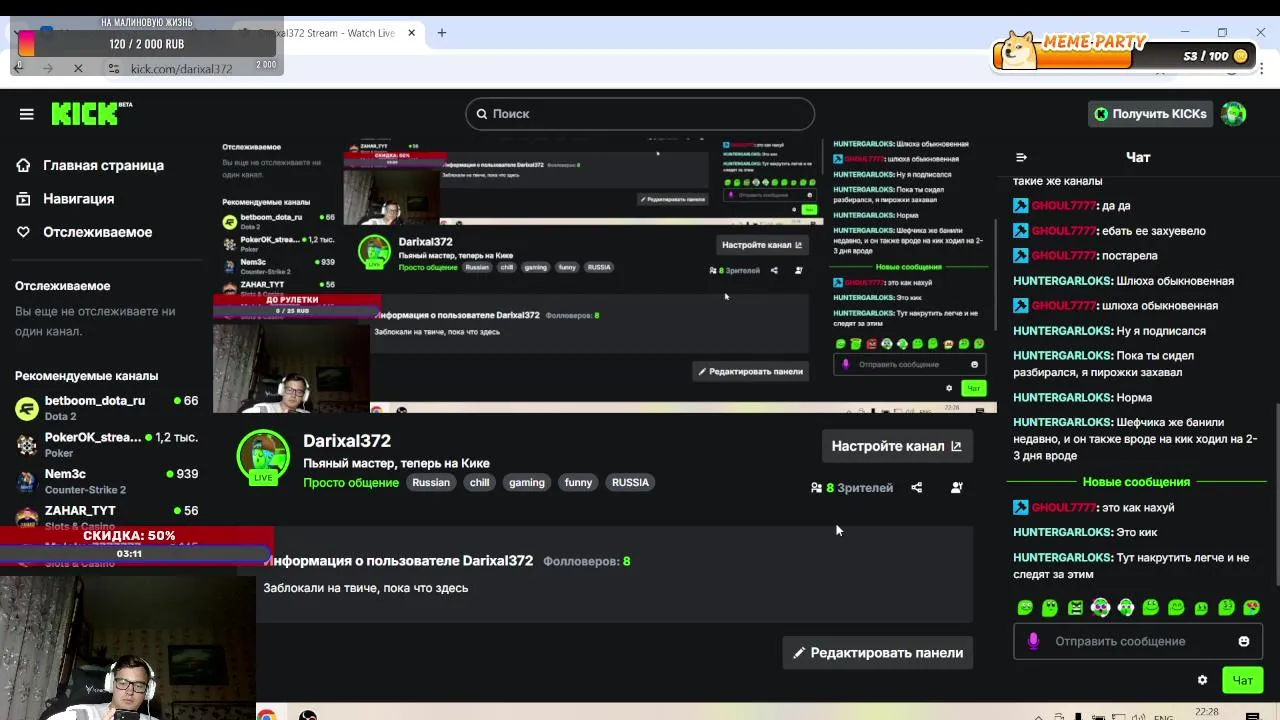Click the chat panel scrollbar

point(1276,495)
